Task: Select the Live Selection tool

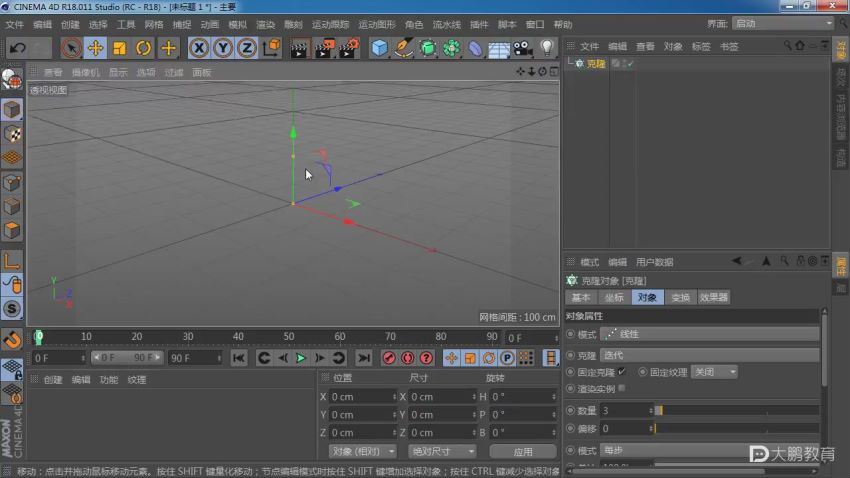Action: (71, 48)
